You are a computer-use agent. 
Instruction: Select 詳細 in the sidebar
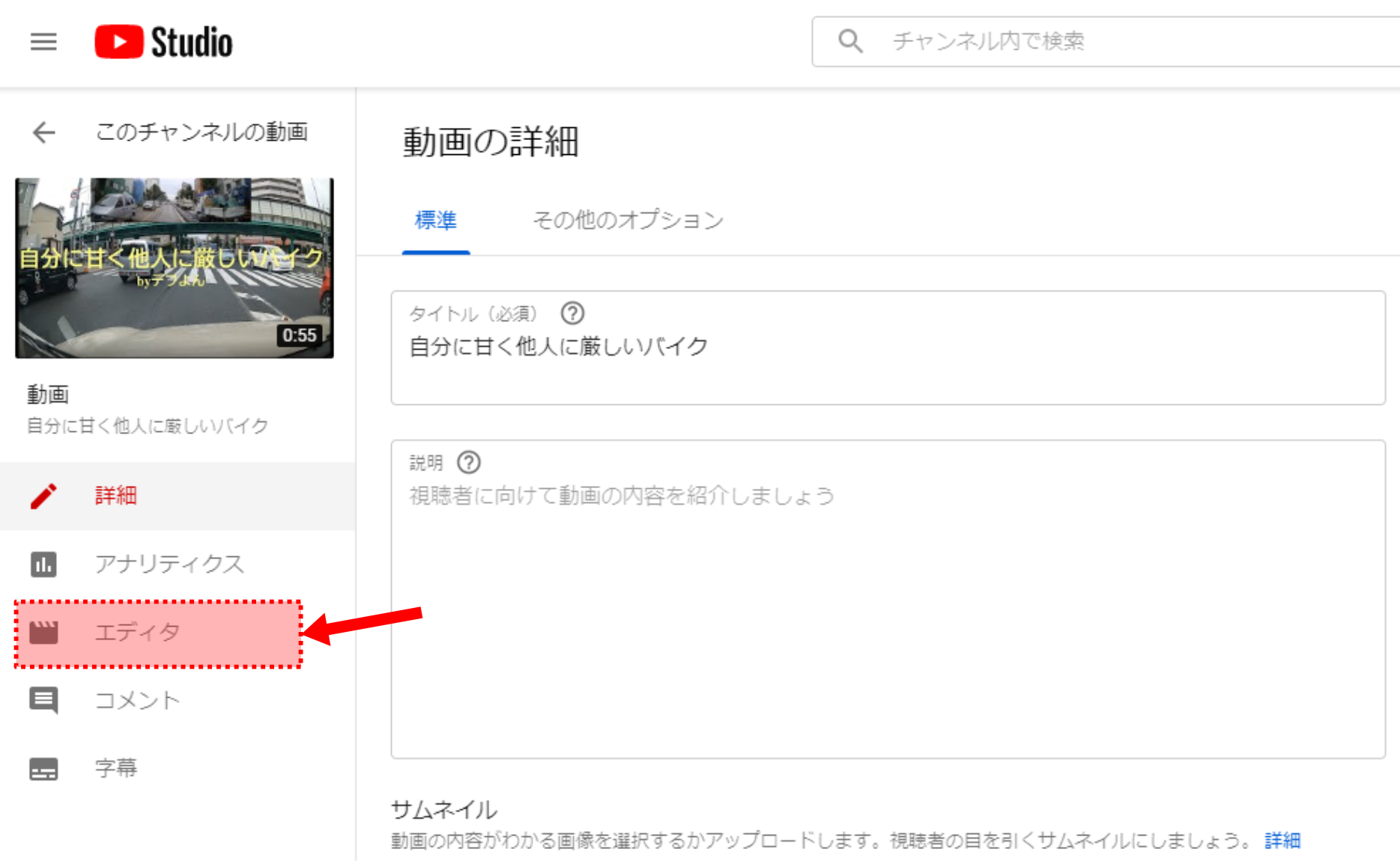pos(178,496)
